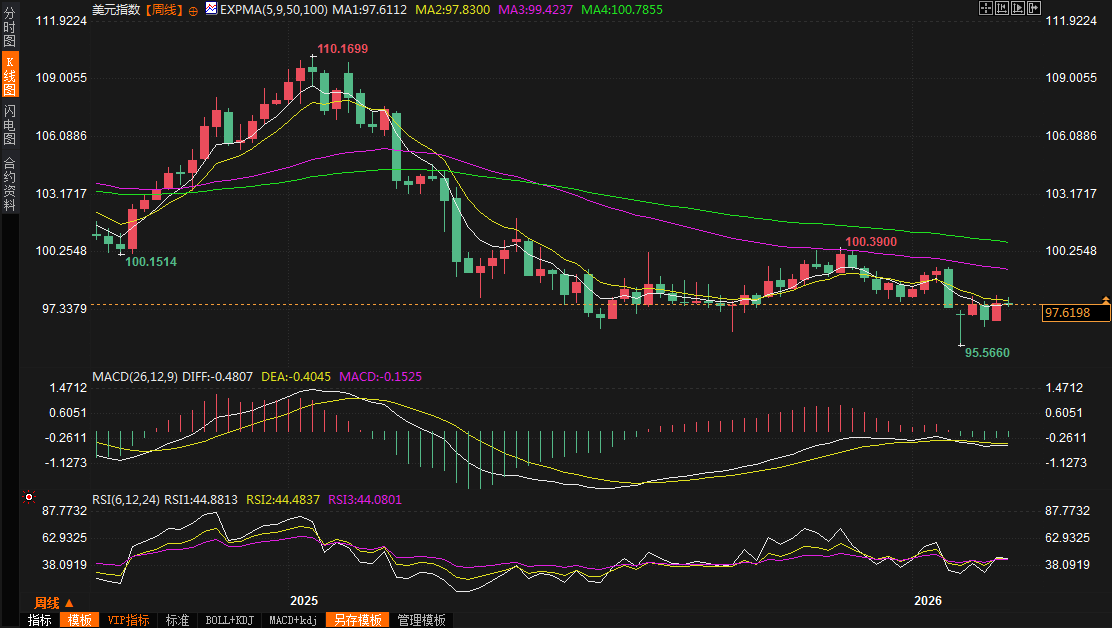Click the chart playback icon with arrow

pos(1018,8)
